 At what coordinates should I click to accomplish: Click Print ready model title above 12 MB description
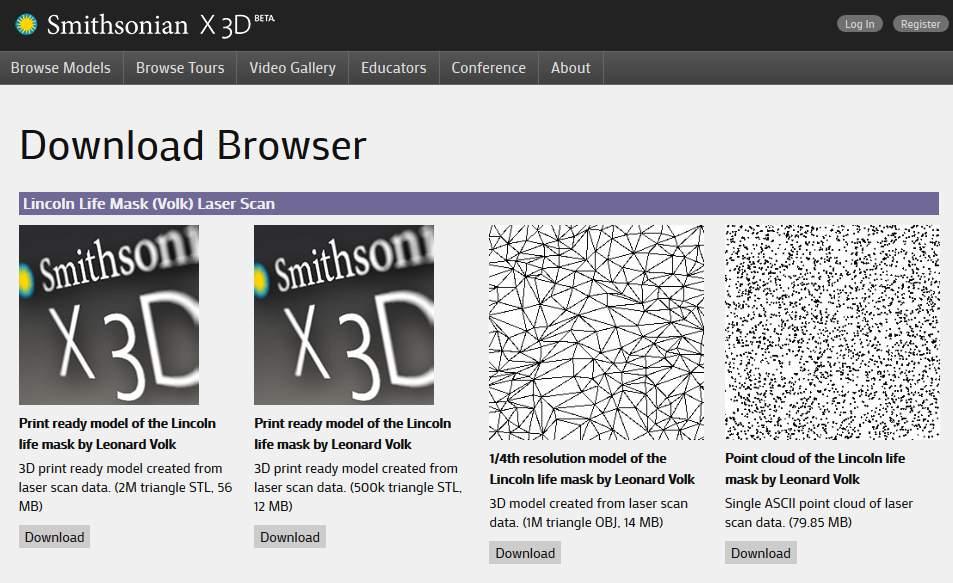[353, 433]
